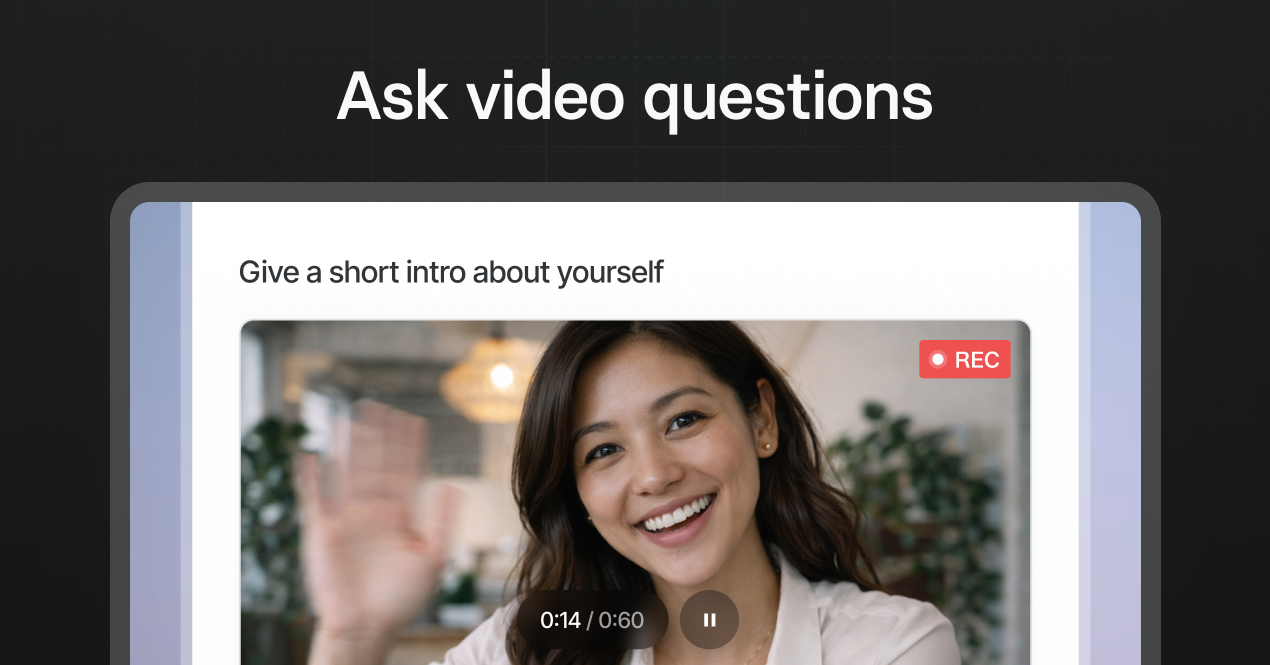Click the timer pill beside pause button
This screenshot has height=665, width=1270.
coord(593,620)
